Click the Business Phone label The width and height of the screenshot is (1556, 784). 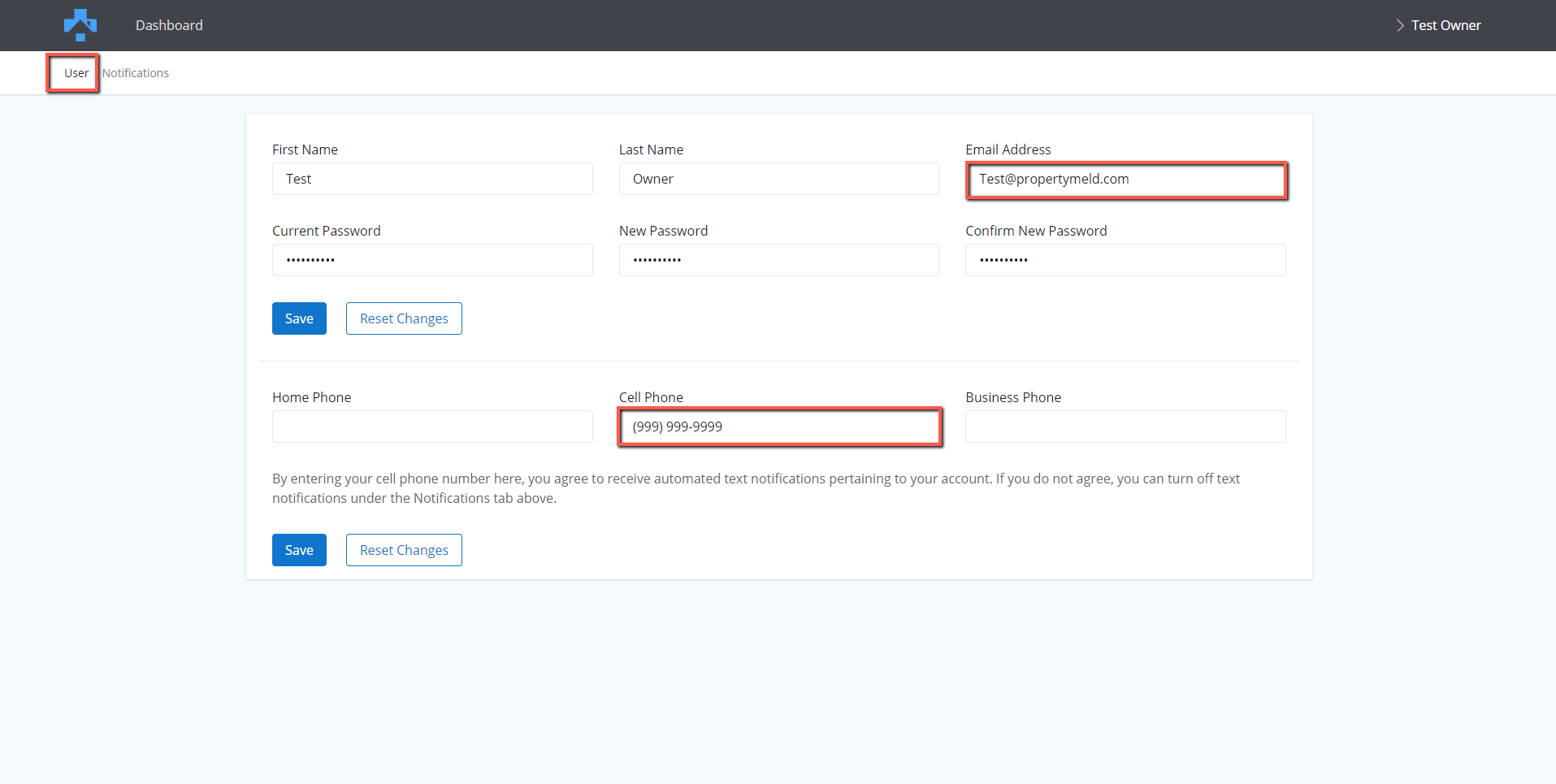[x=1013, y=397]
